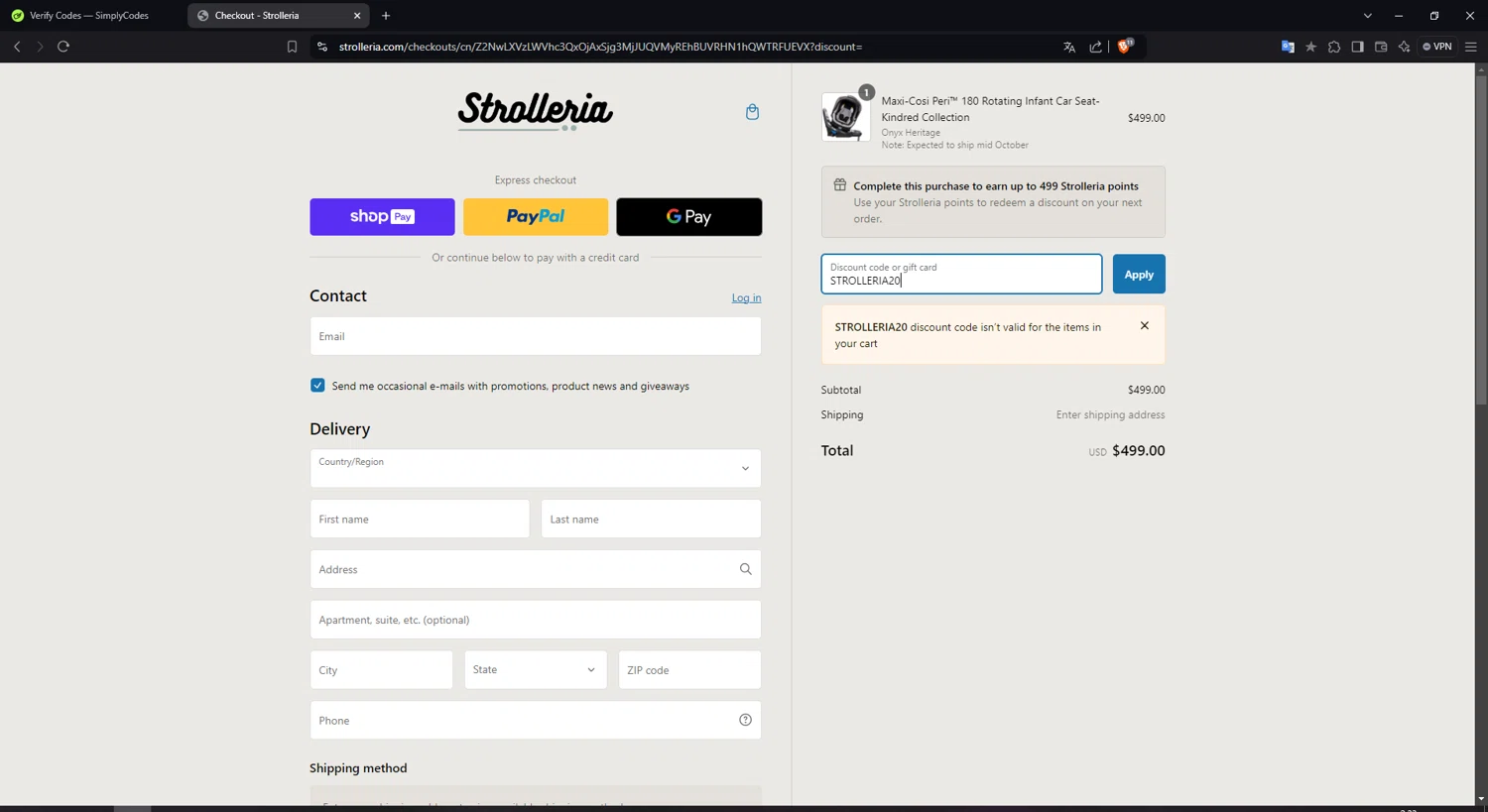Click the Apartment, suite field
1488x812 pixels.
click(536, 620)
